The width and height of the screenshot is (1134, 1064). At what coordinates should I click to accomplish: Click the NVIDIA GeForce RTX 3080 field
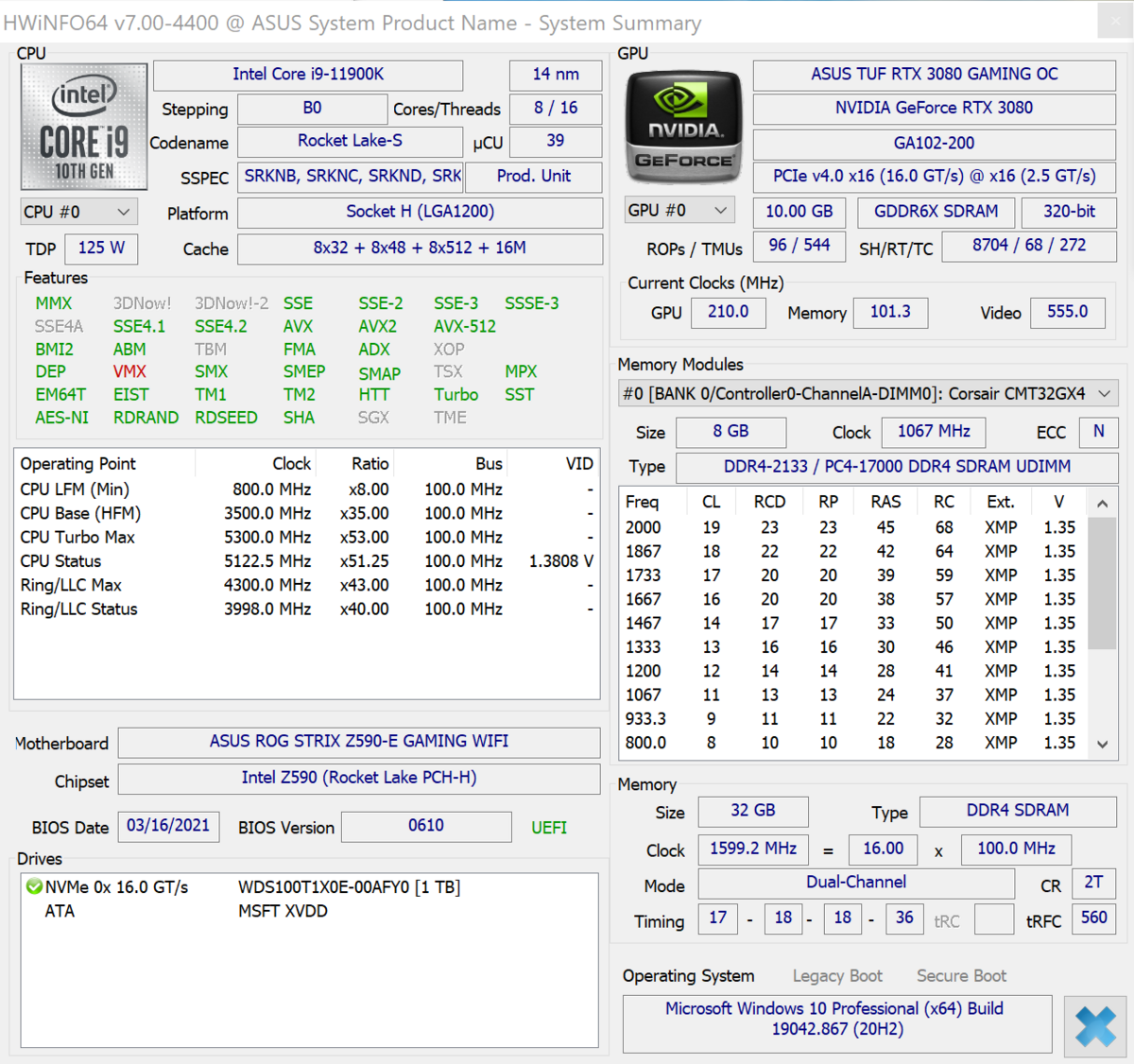coord(935,109)
